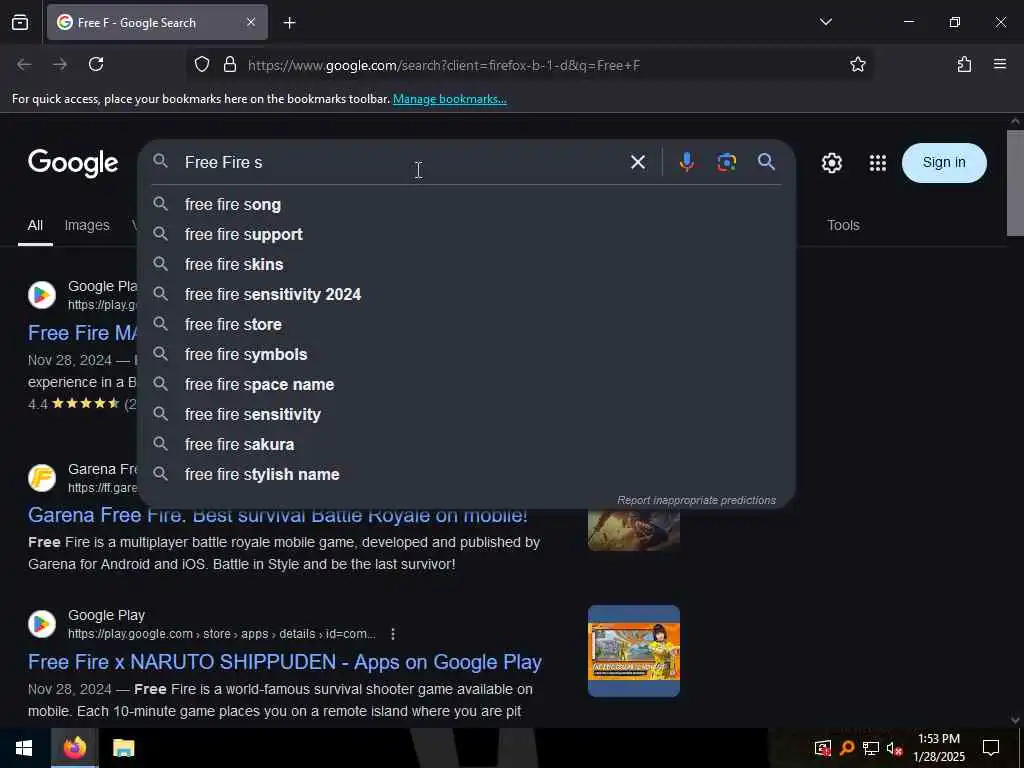This screenshot has width=1024, height=768.
Task: Open File Explorer from taskbar
Action: (x=123, y=748)
